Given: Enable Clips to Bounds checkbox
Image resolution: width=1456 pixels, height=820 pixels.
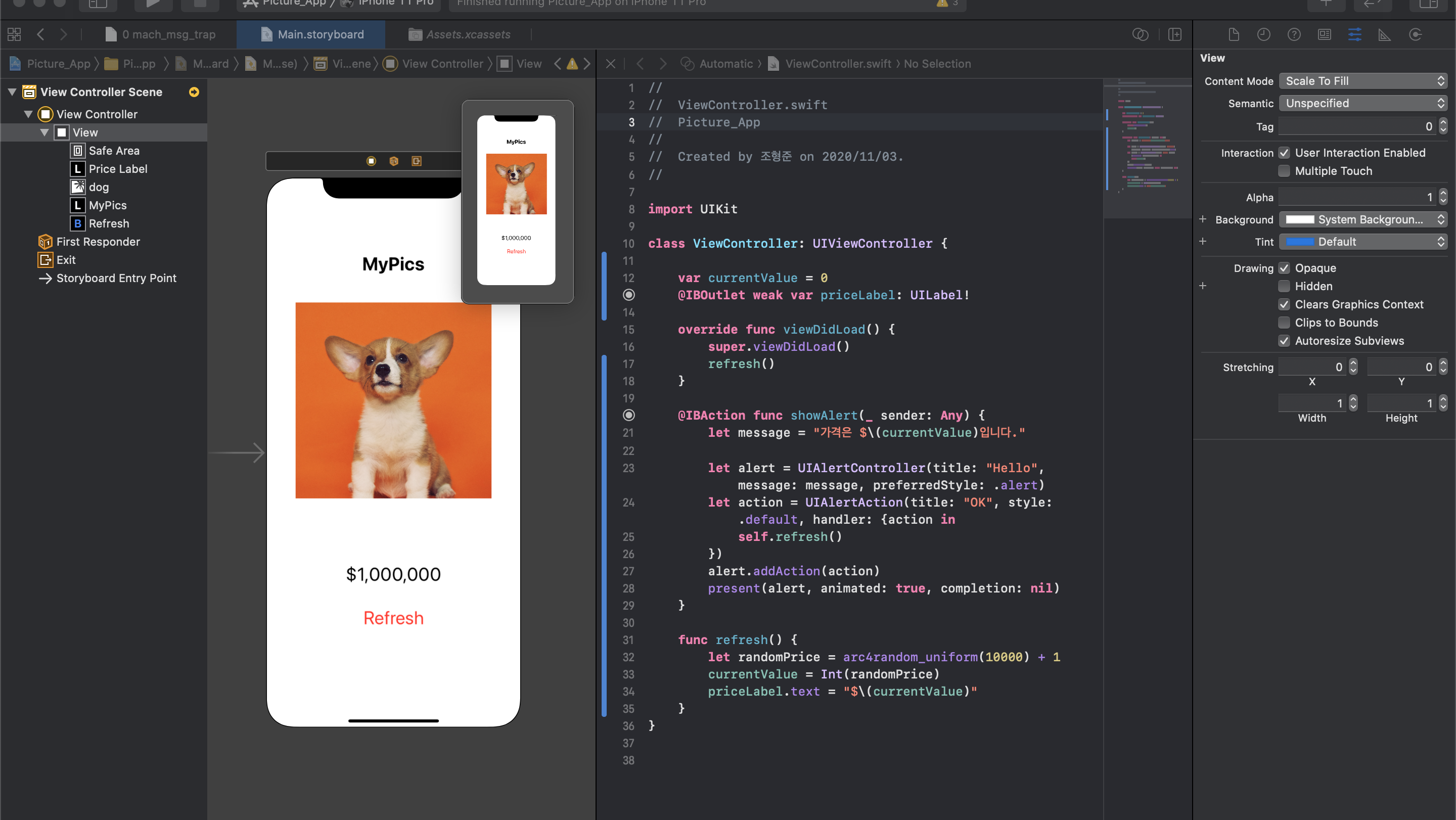Looking at the screenshot, I should pyautogui.click(x=1284, y=322).
